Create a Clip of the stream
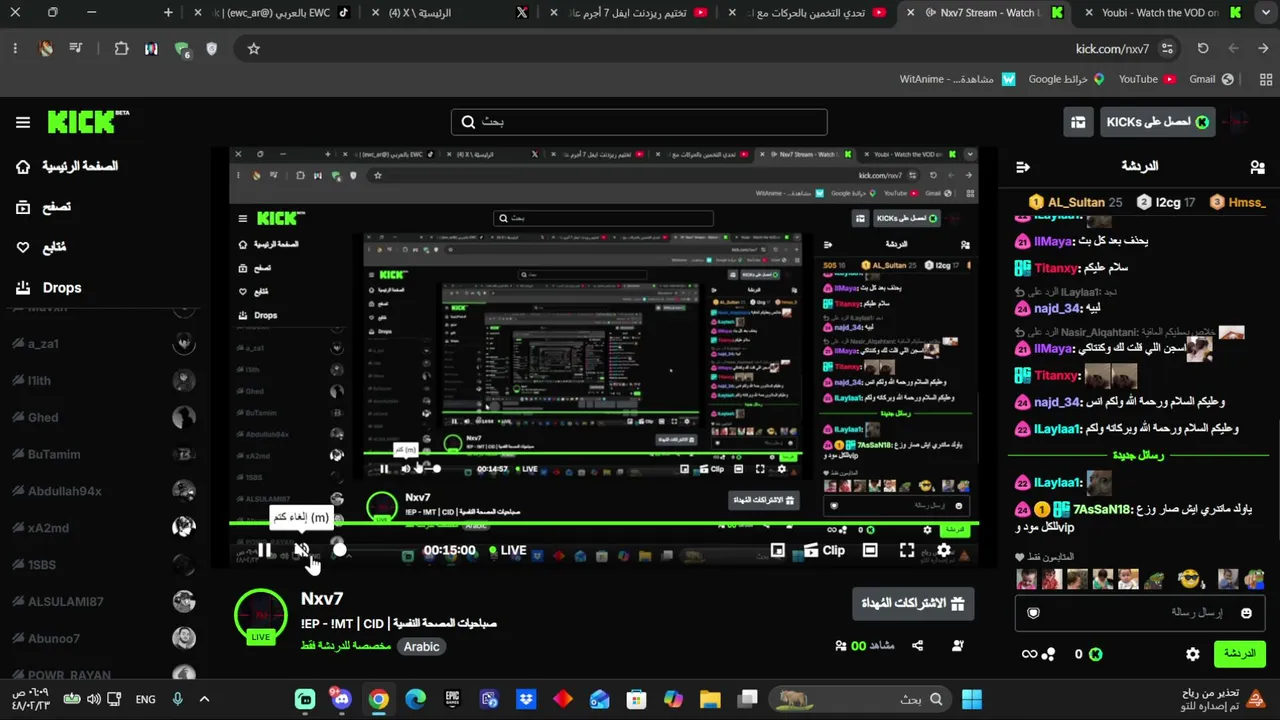The width and height of the screenshot is (1280, 720). coord(825,550)
